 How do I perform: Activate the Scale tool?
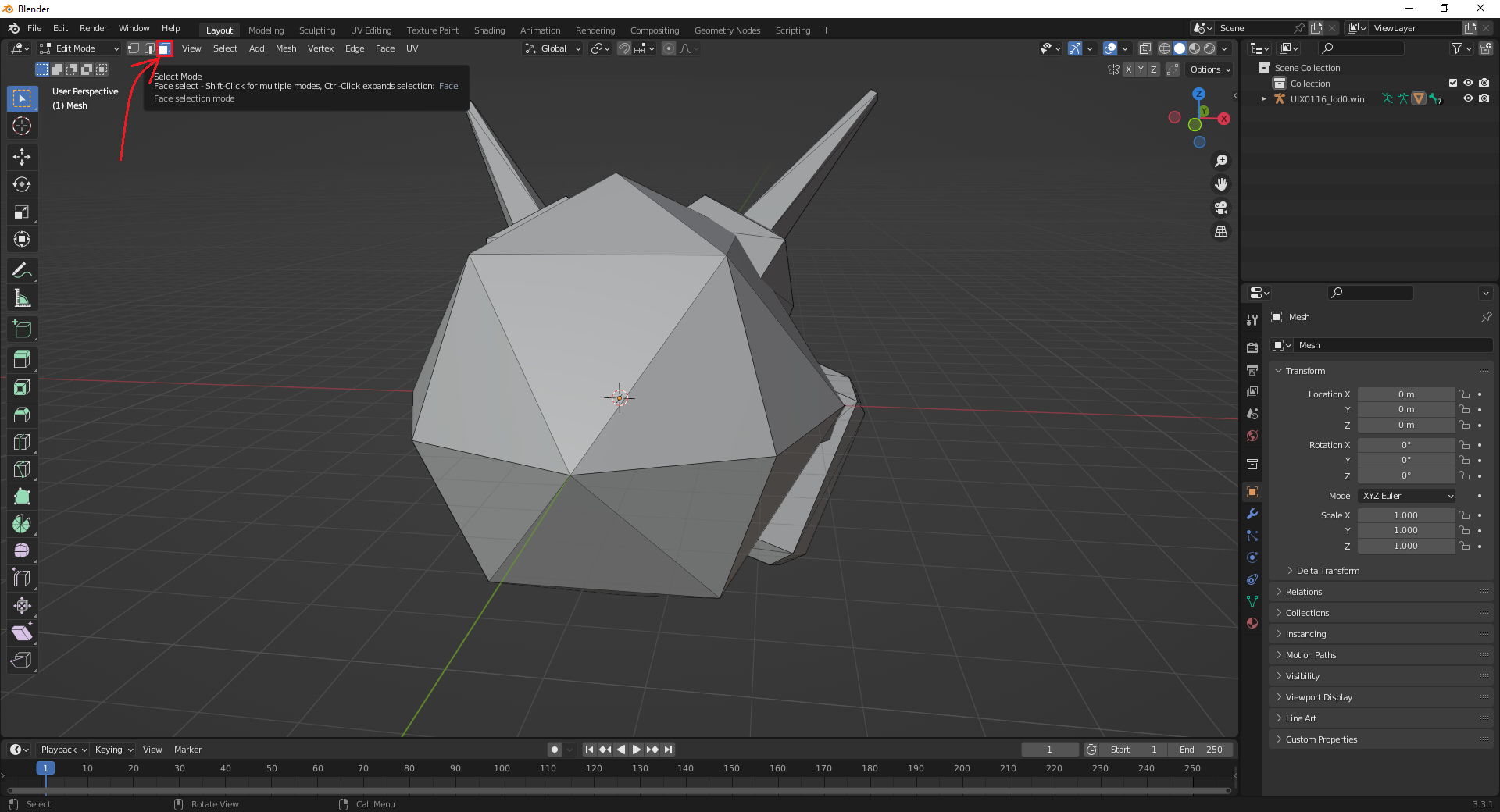(22, 212)
